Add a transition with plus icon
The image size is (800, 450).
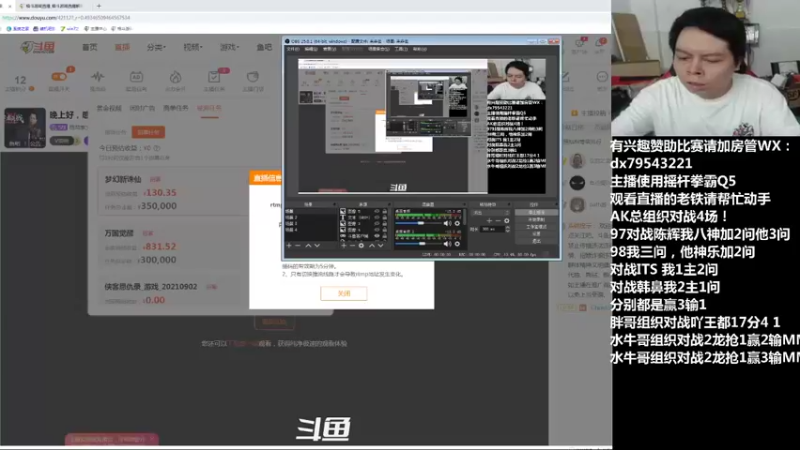tap(489, 221)
